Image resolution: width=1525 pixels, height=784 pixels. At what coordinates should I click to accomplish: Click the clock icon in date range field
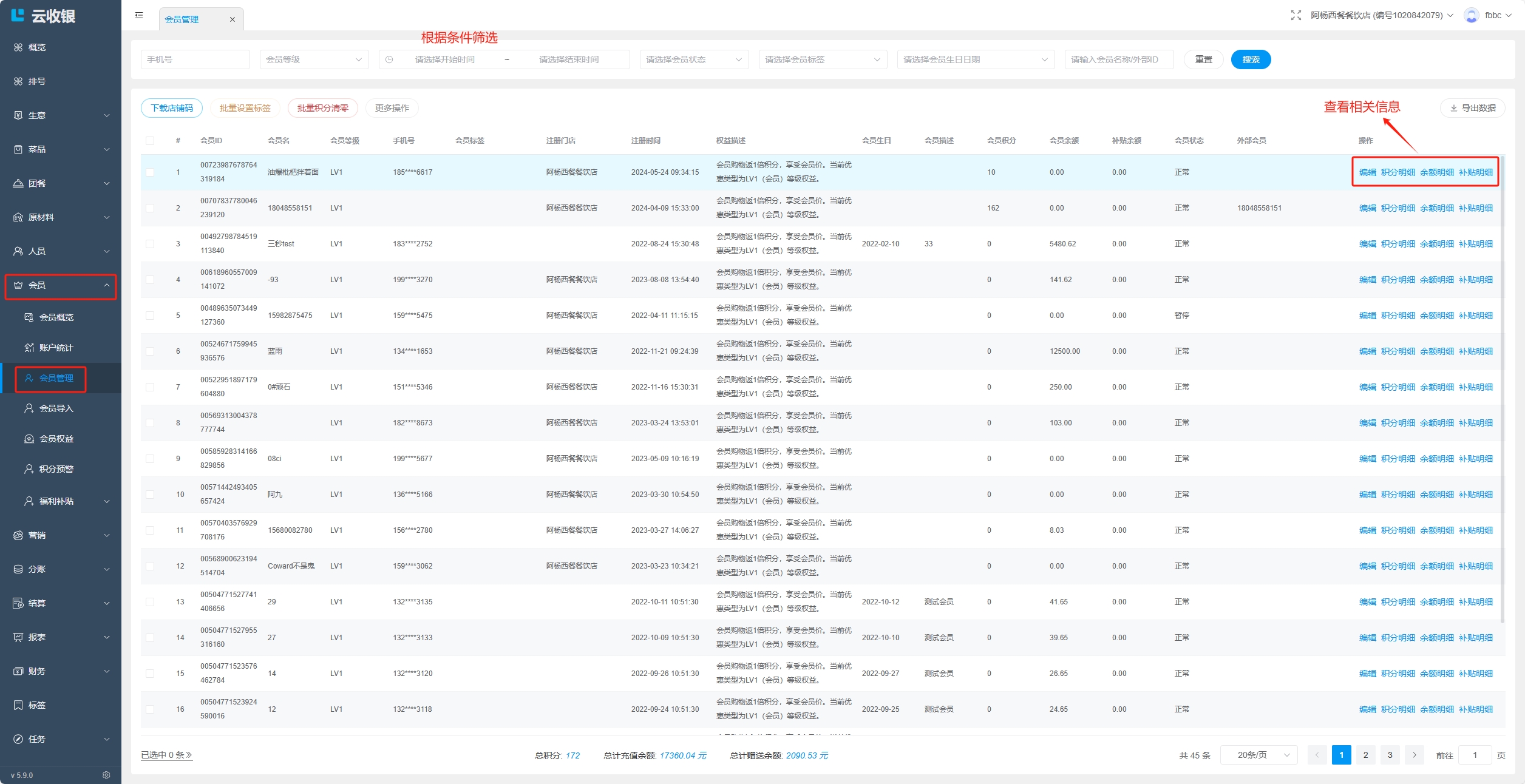(389, 59)
